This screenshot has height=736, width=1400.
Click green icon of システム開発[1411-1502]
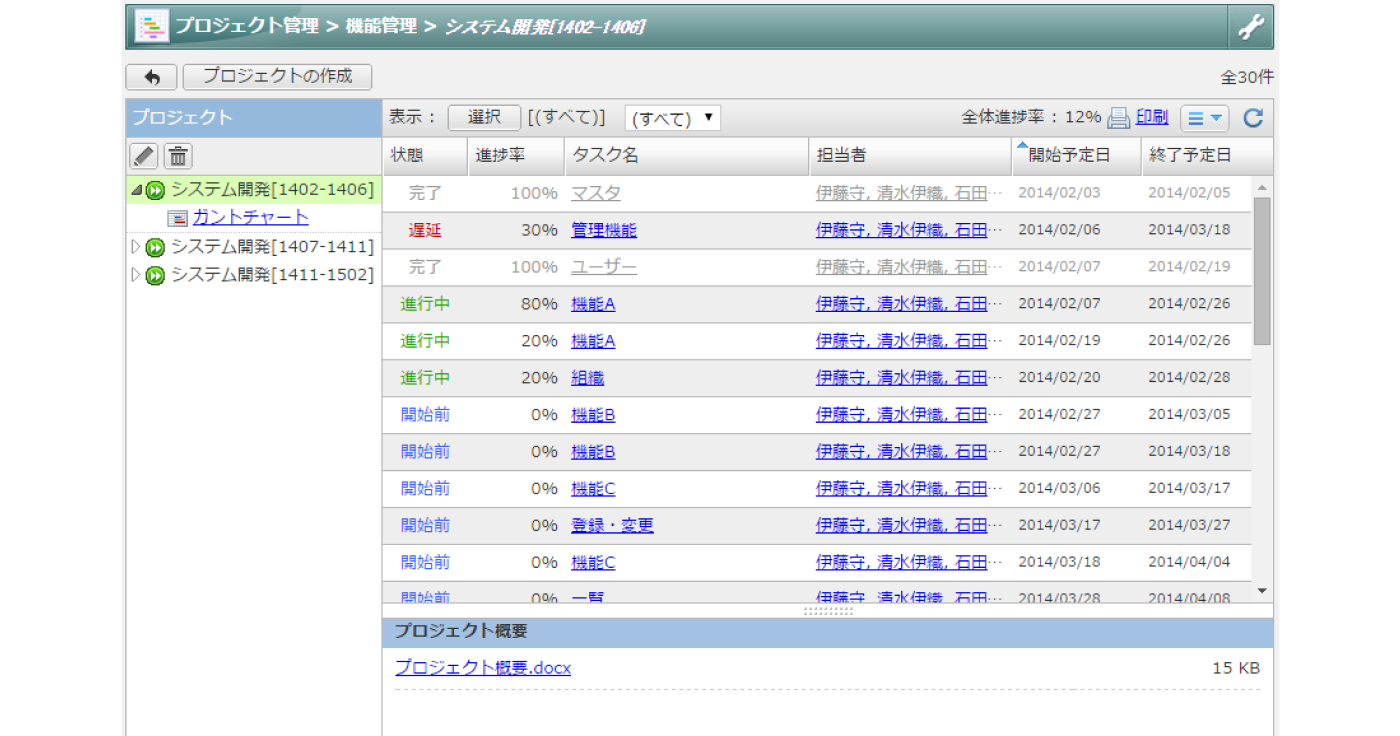pos(155,275)
